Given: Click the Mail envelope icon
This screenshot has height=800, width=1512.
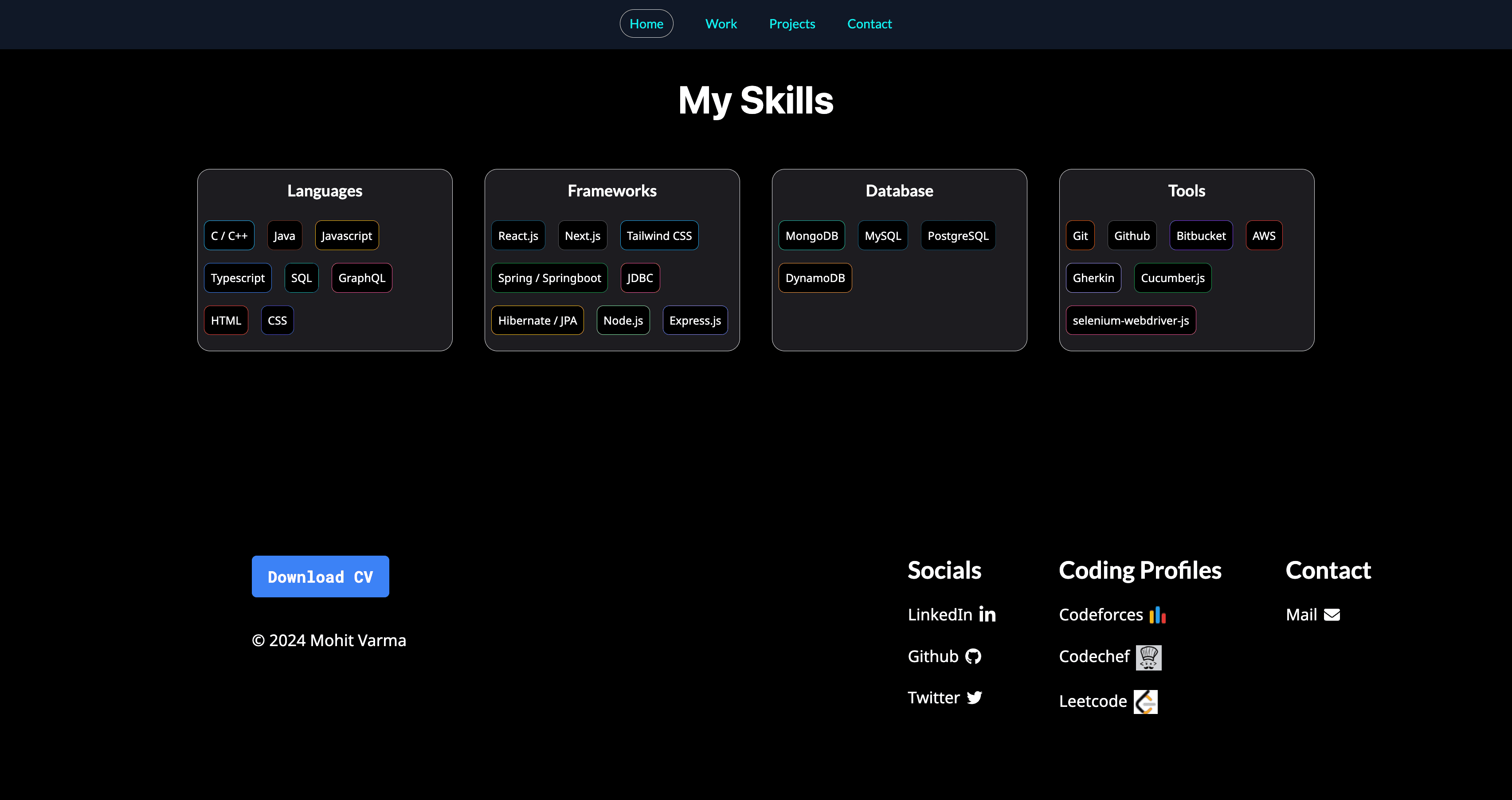Looking at the screenshot, I should pos(1332,615).
